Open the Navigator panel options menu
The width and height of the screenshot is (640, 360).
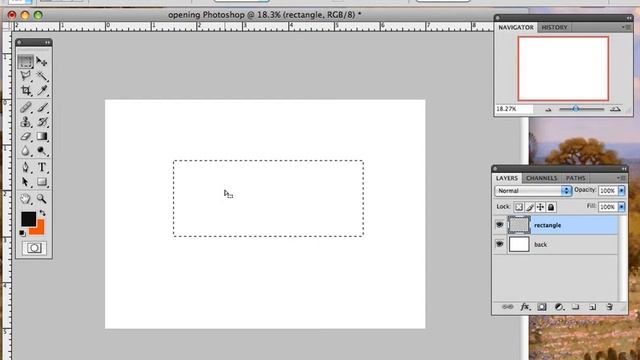point(626,27)
